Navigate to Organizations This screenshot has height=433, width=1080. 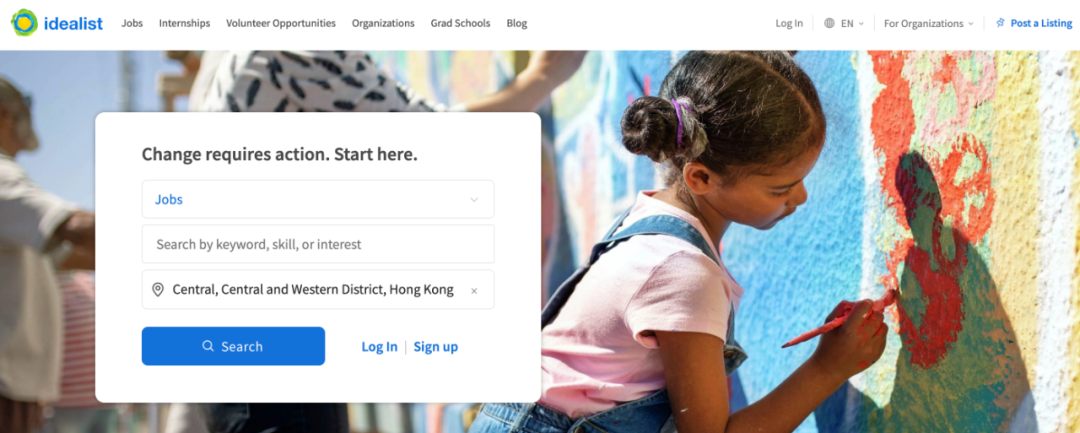pos(383,23)
